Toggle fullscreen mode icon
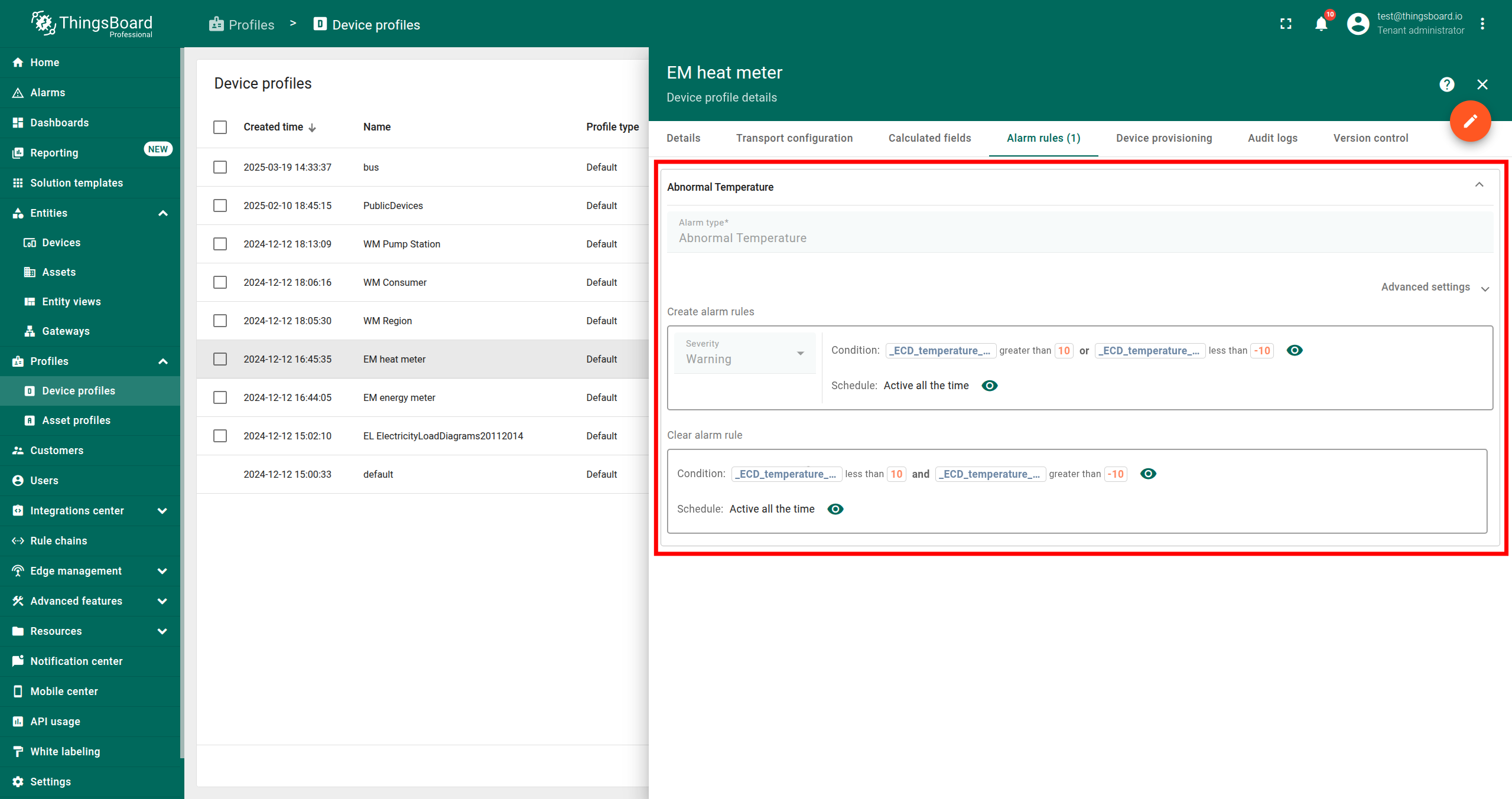 tap(1286, 24)
